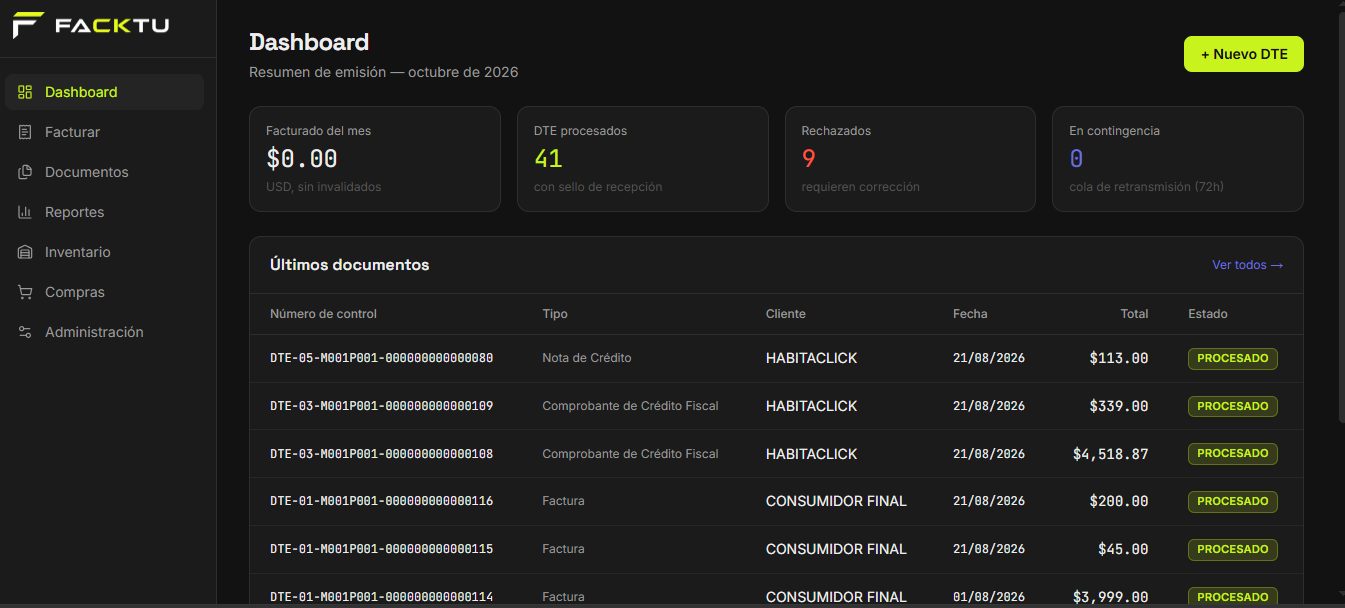1345x608 pixels.
Task: Click the $339.00 total
Action: [x=1119, y=406]
